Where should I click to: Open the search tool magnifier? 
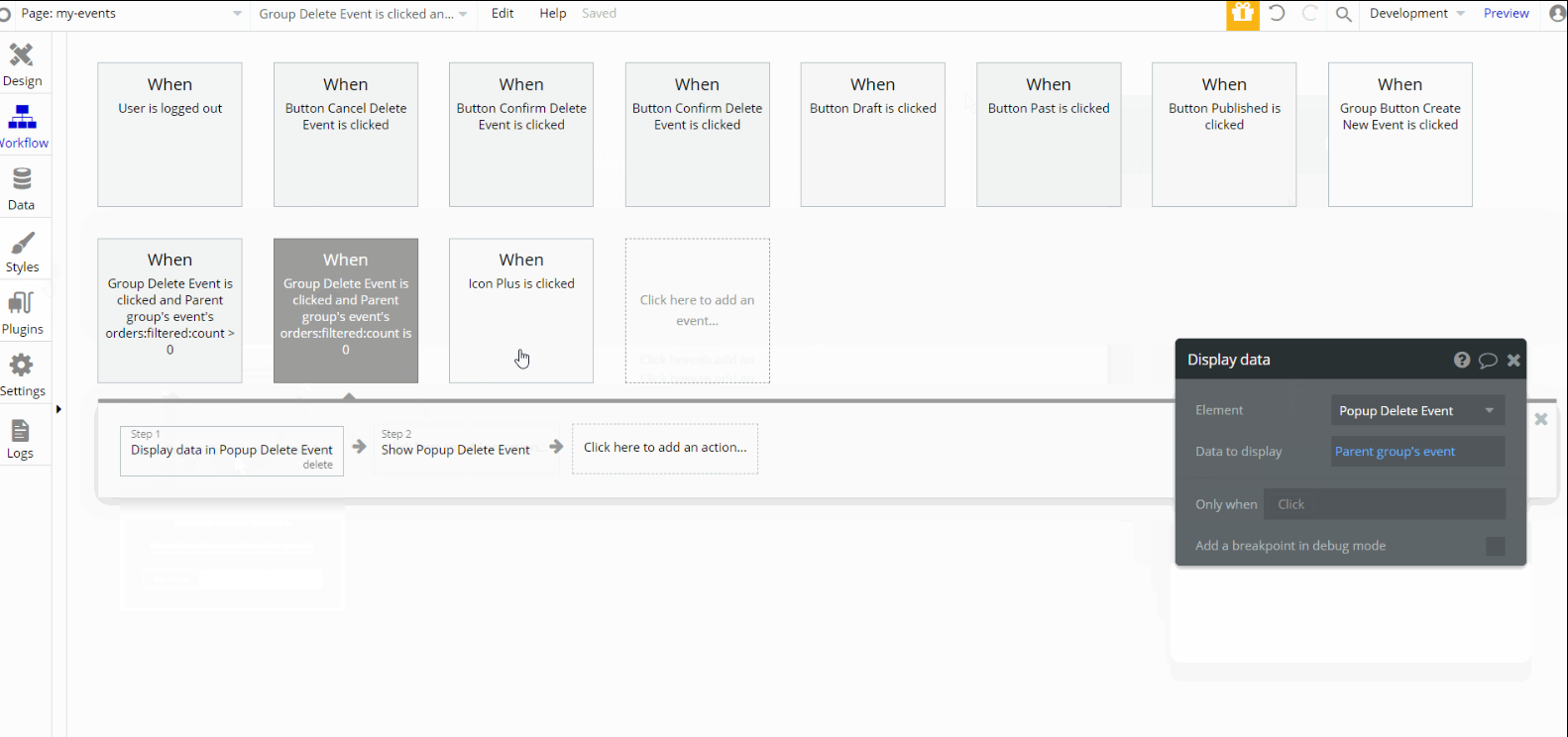click(1344, 14)
